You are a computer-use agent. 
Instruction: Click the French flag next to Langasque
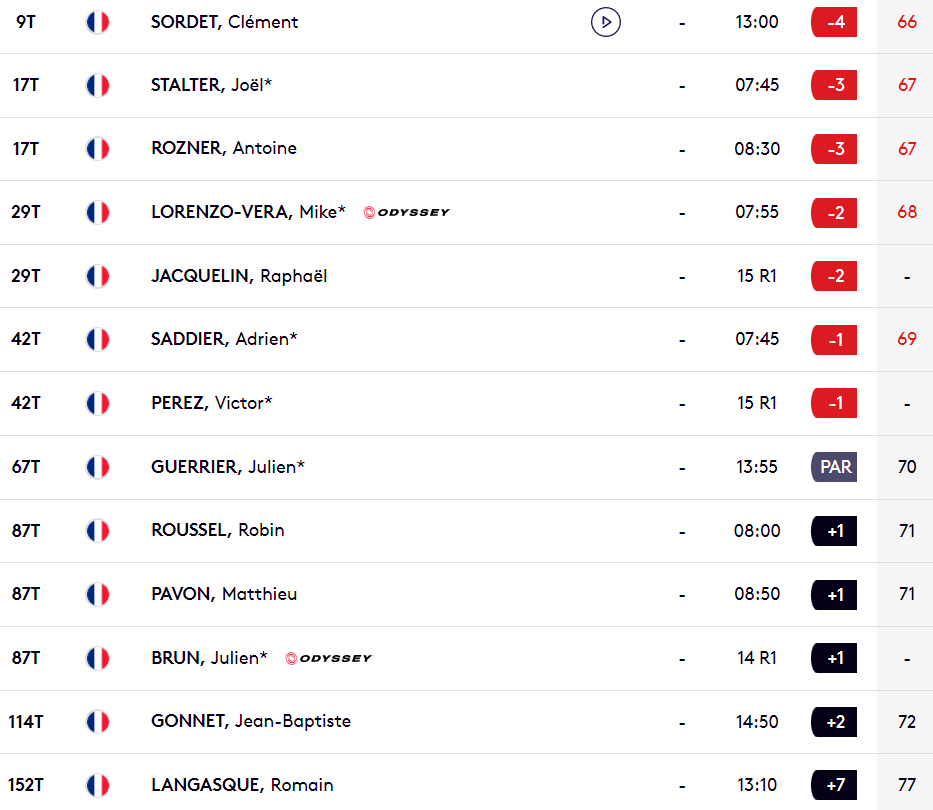[x=98, y=785]
